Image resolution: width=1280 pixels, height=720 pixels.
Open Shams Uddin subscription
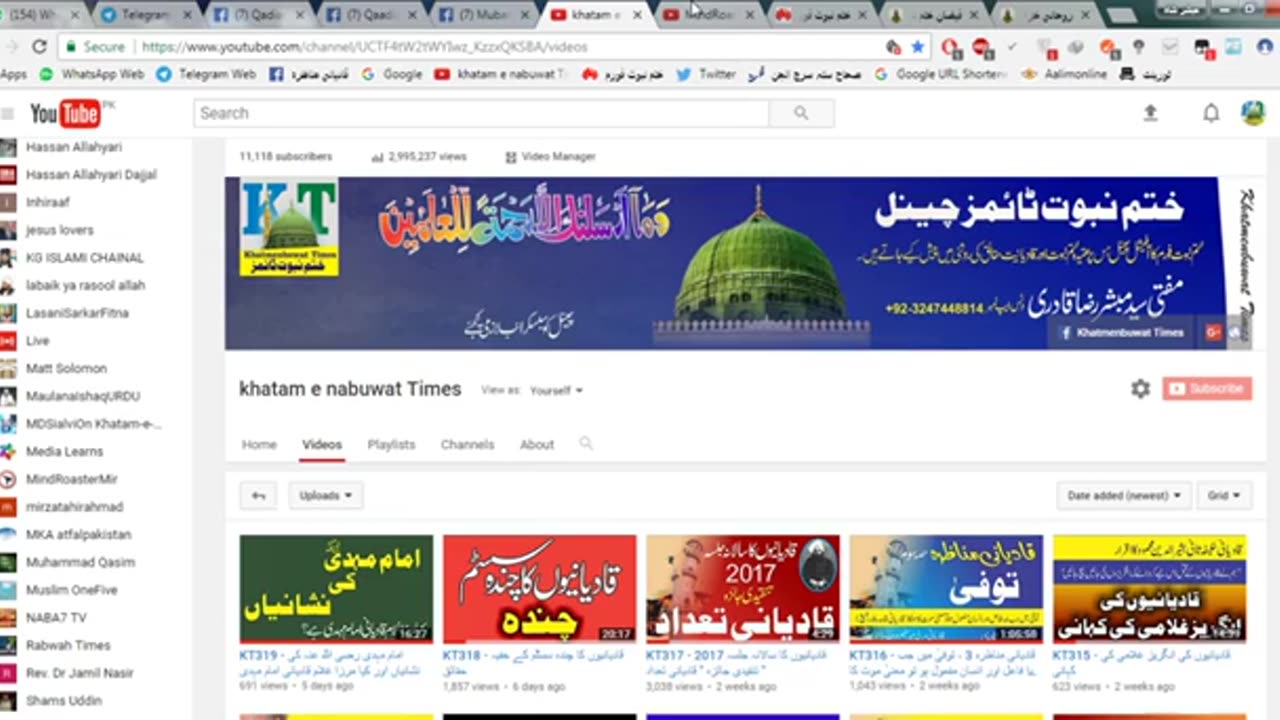[x=64, y=701]
